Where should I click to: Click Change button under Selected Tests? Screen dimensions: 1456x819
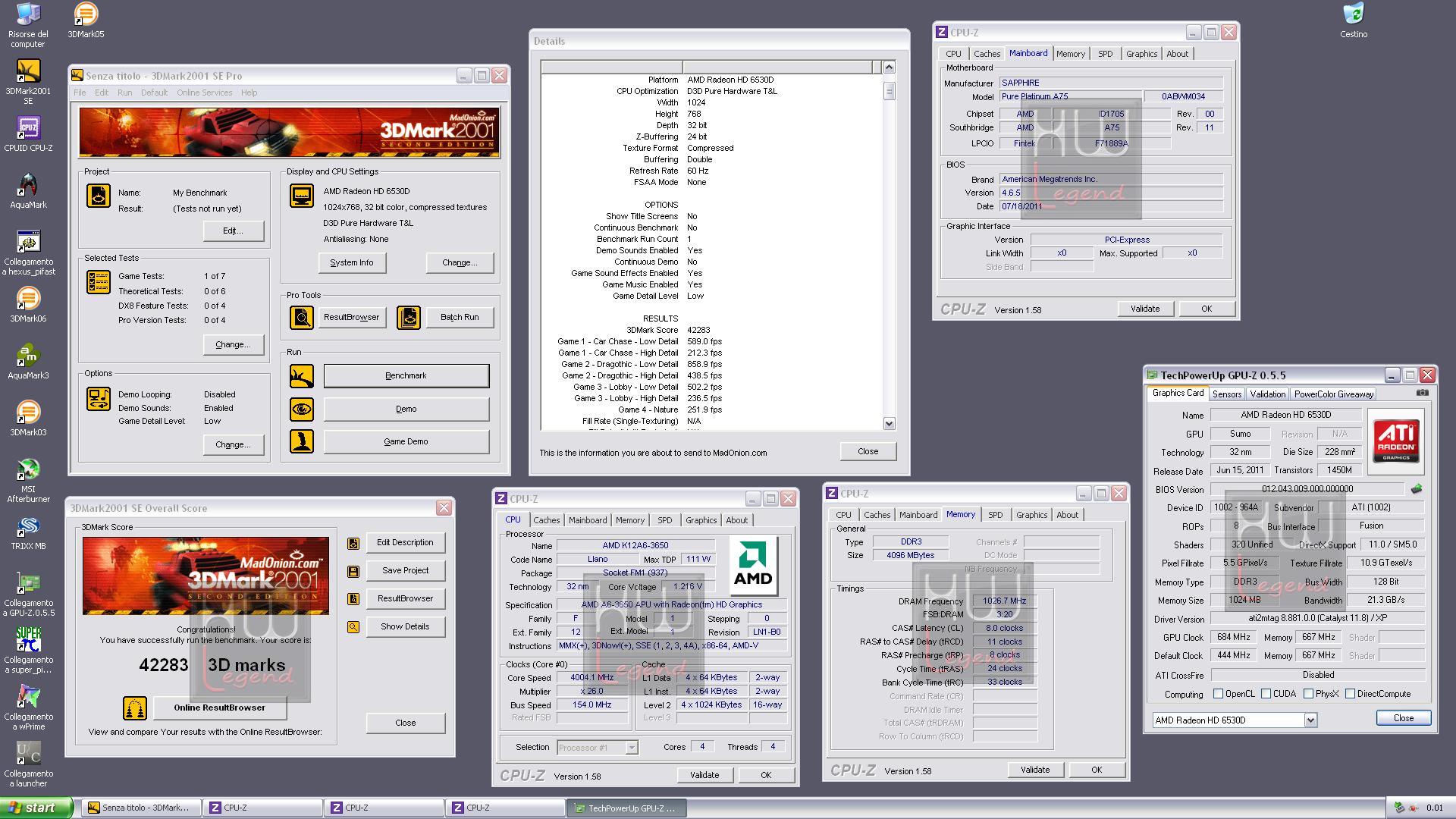tap(234, 344)
